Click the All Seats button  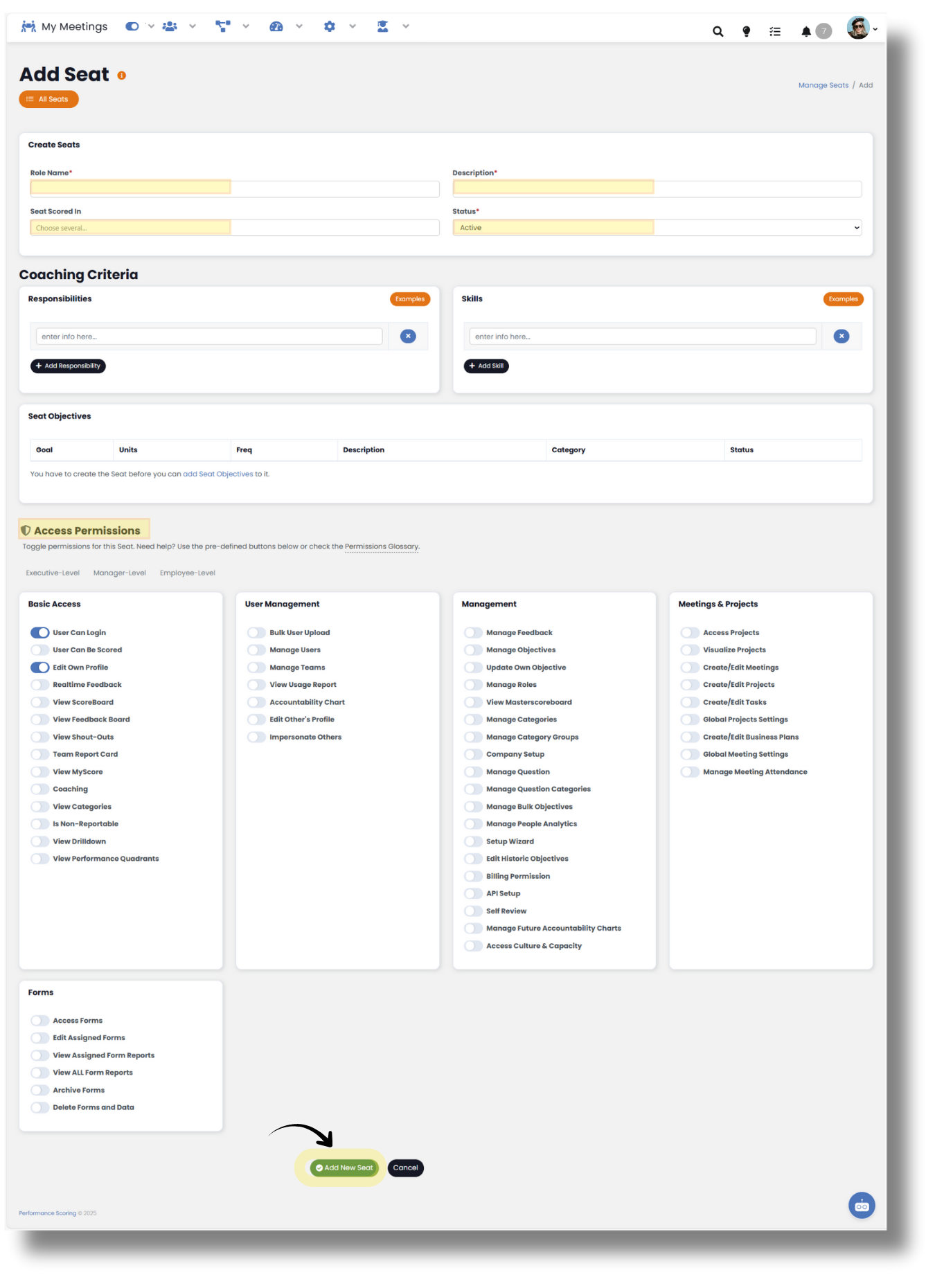tap(48, 99)
